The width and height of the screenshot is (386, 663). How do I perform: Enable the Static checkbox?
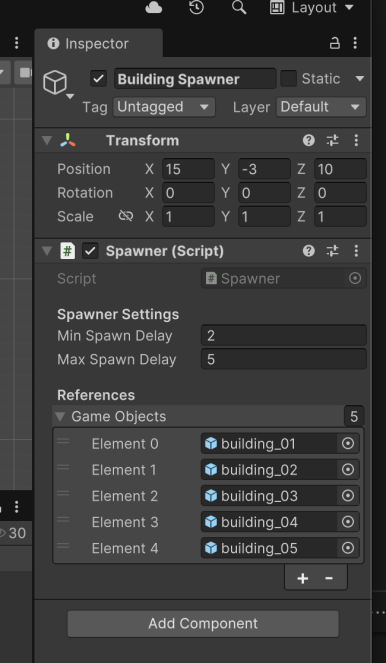(x=289, y=79)
